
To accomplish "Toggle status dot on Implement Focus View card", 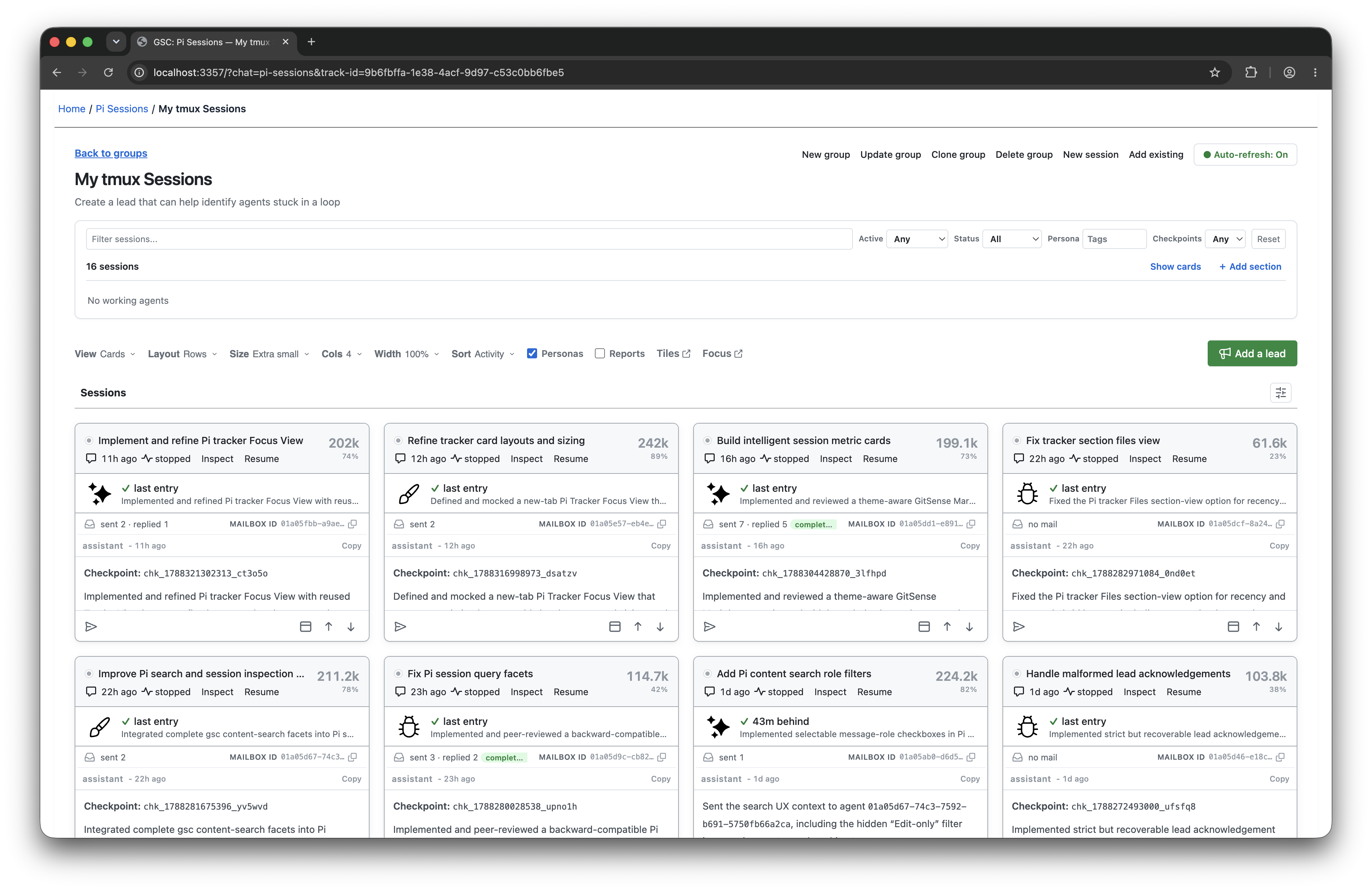I will click(89, 440).
